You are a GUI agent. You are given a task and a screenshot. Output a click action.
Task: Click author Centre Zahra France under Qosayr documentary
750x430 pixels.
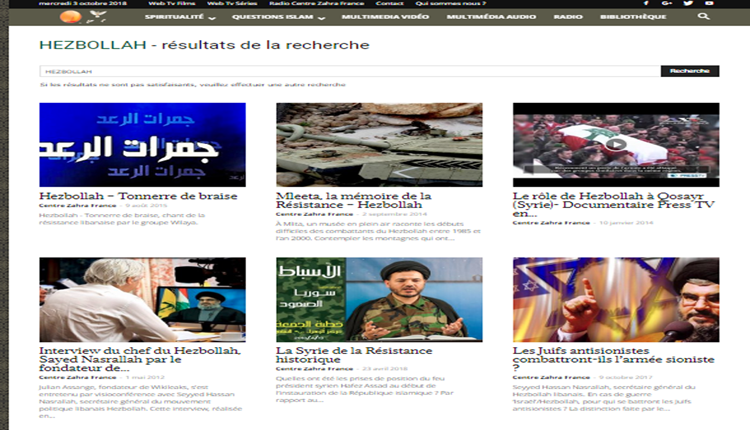click(x=551, y=223)
